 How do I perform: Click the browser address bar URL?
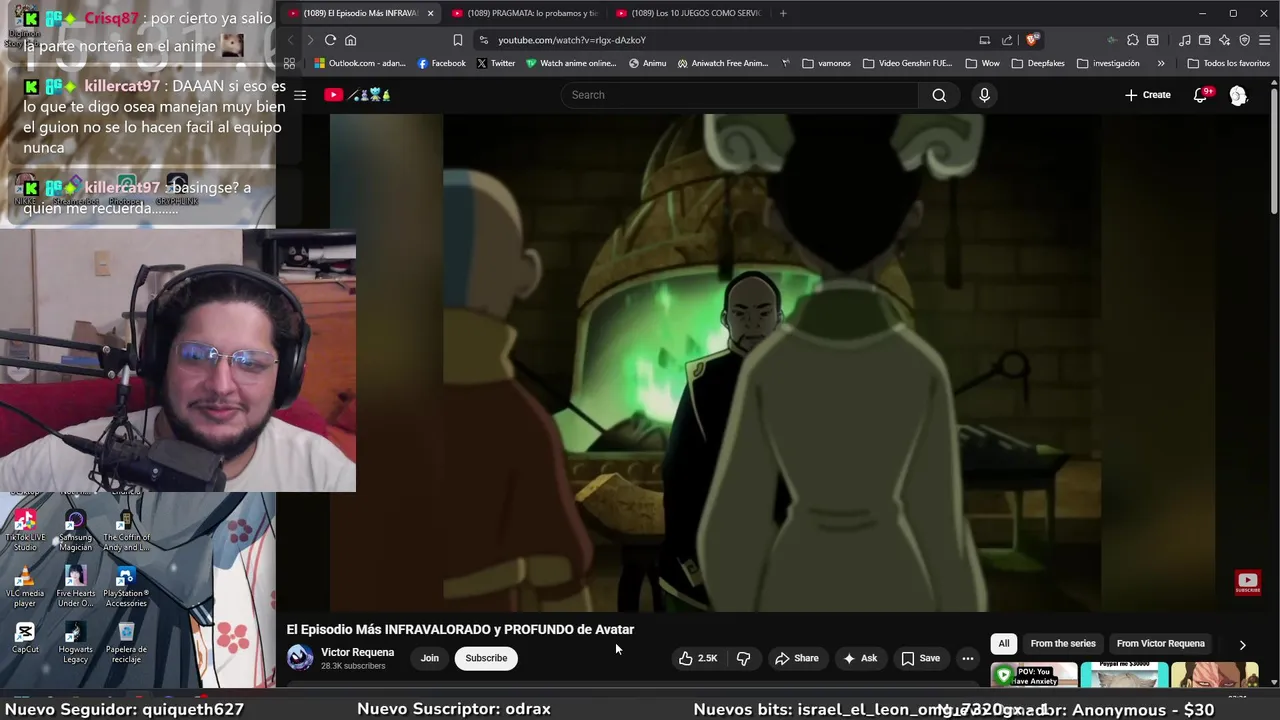[x=572, y=40]
